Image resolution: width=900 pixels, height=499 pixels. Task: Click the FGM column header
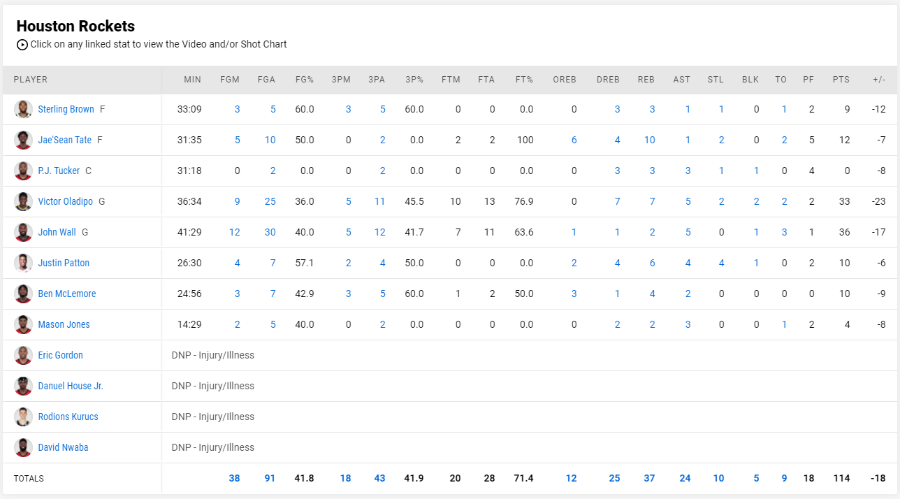[230, 80]
